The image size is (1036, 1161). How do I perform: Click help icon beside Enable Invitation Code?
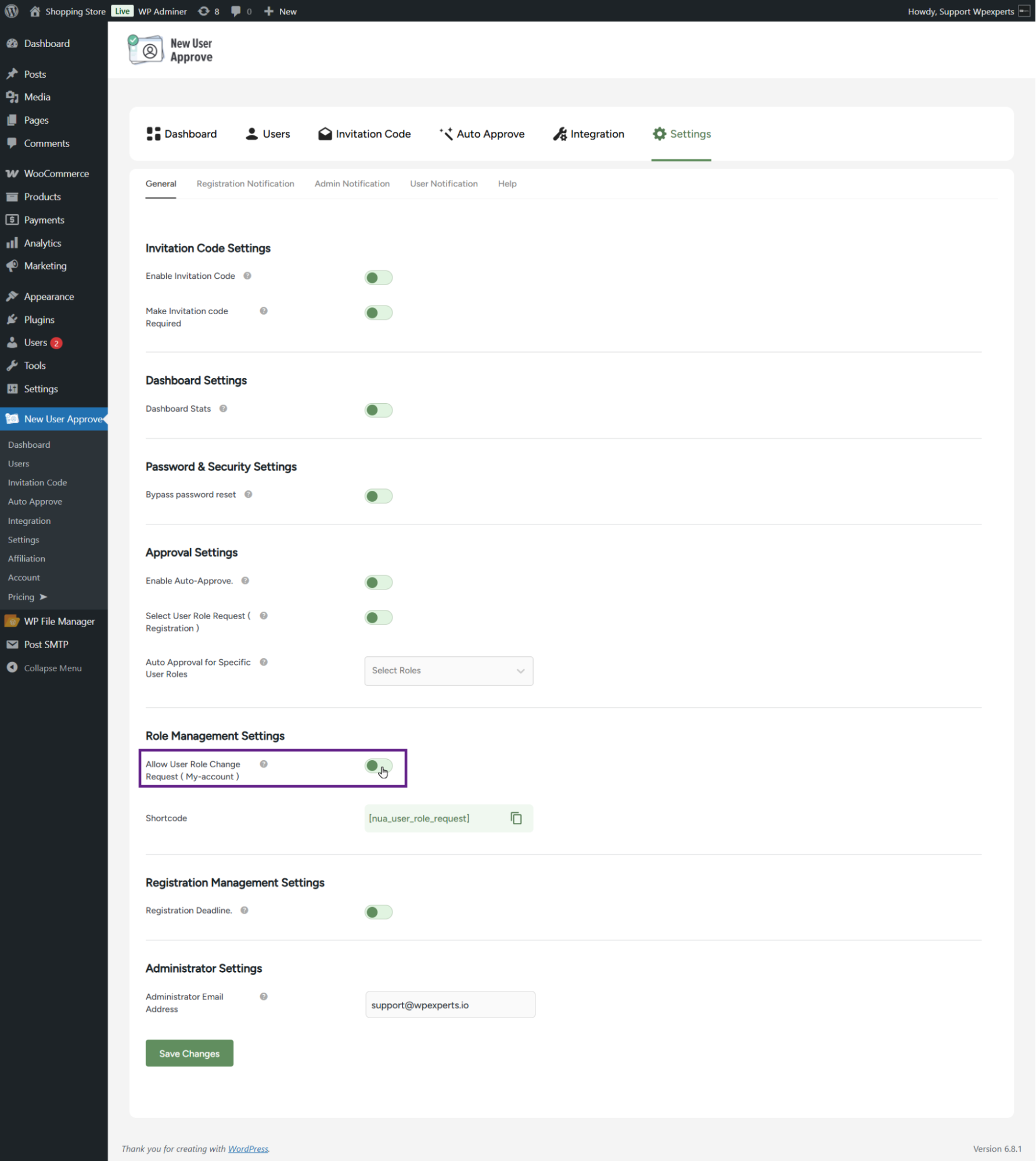247,276
